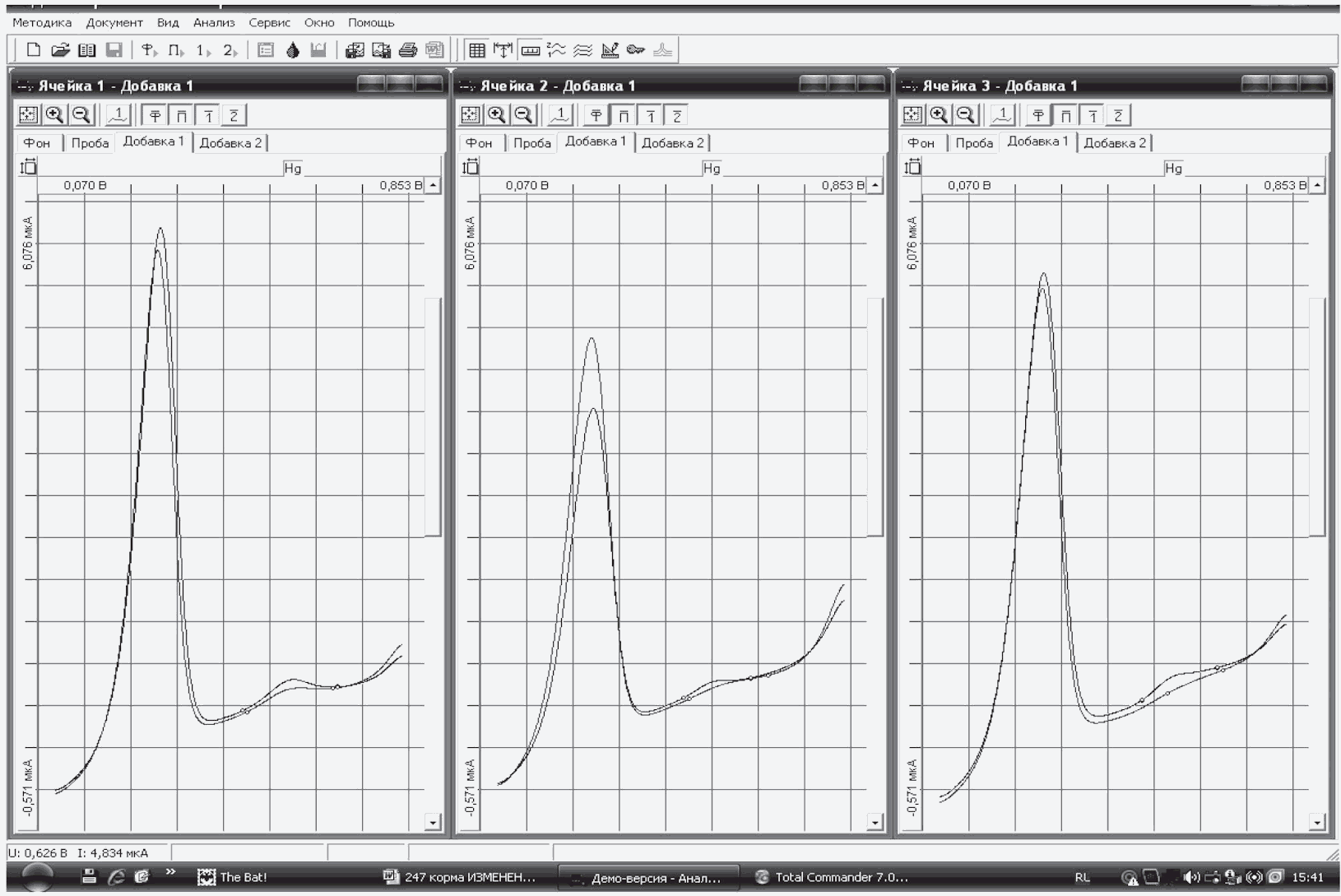Viewport: 1341px width, 896px height.
Task: Select Добавка 2 tab in Ячейка 1
Action: (230, 142)
